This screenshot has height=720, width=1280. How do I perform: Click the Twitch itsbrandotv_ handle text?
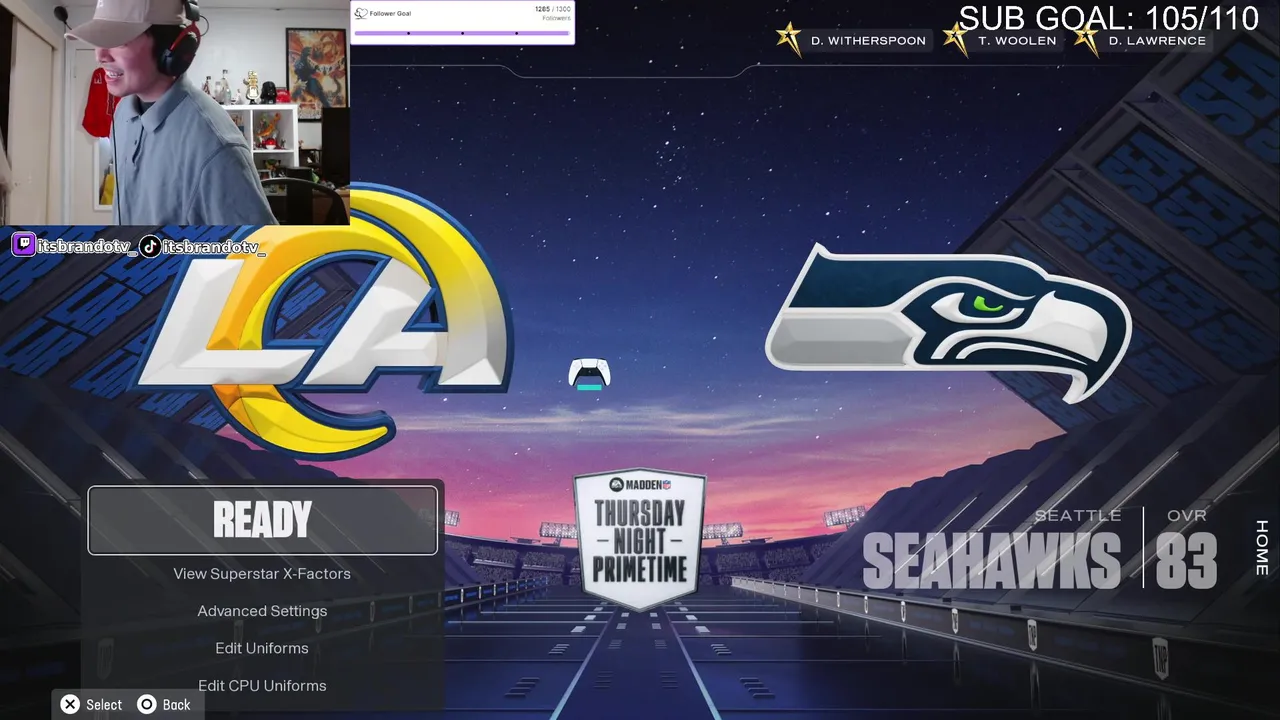click(86, 246)
